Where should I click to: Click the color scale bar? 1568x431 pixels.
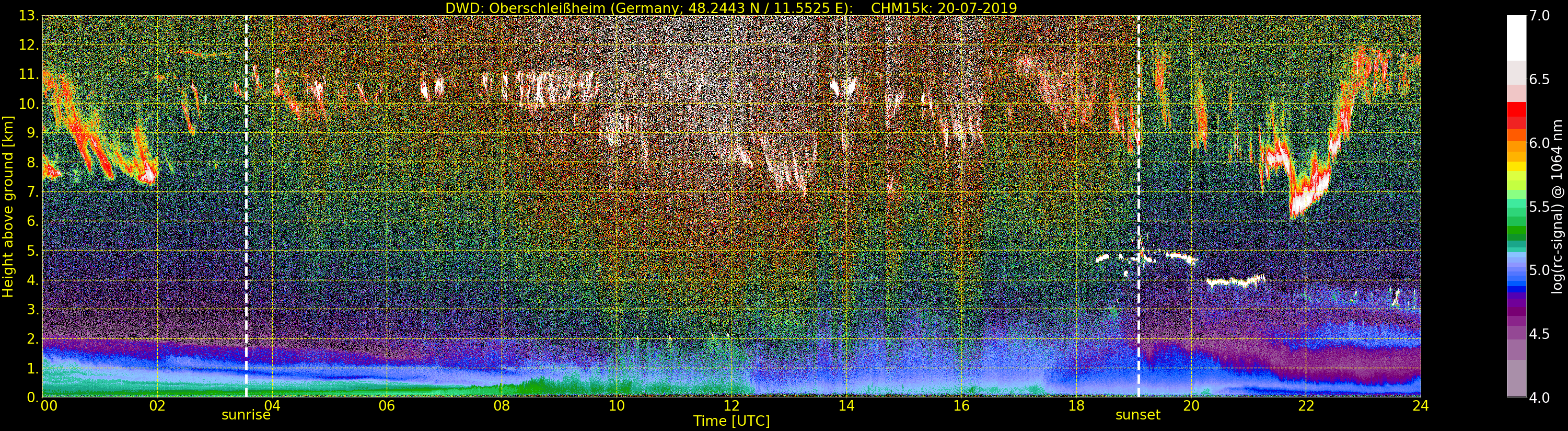[1516, 206]
